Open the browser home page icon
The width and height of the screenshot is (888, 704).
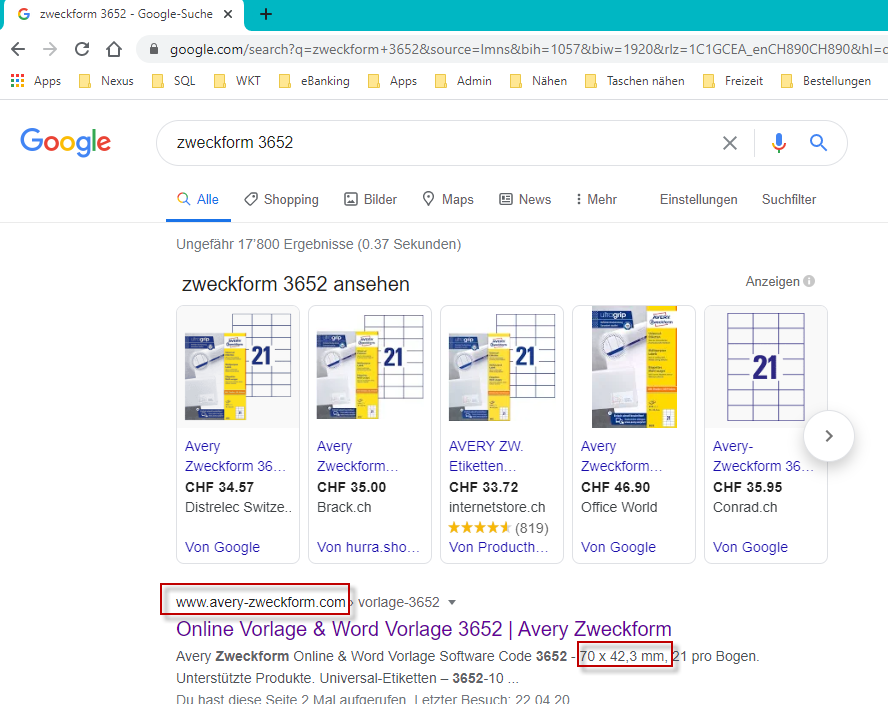click(x=114, y=49)
